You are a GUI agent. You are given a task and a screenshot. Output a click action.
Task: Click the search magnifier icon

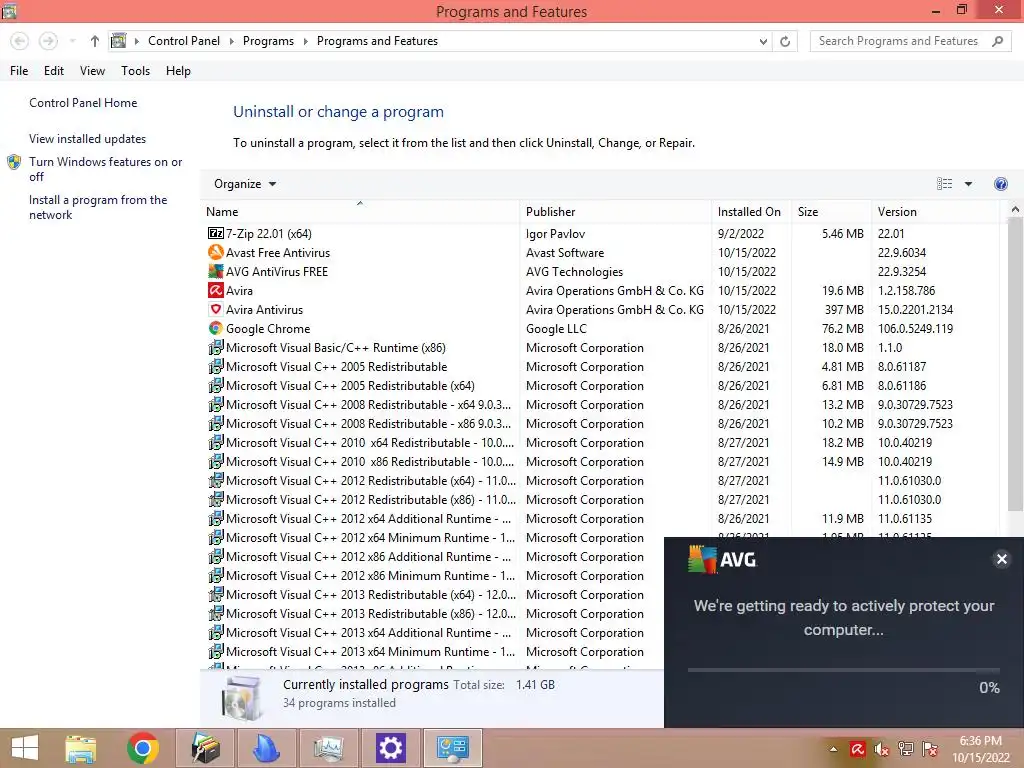click(997, 41)
